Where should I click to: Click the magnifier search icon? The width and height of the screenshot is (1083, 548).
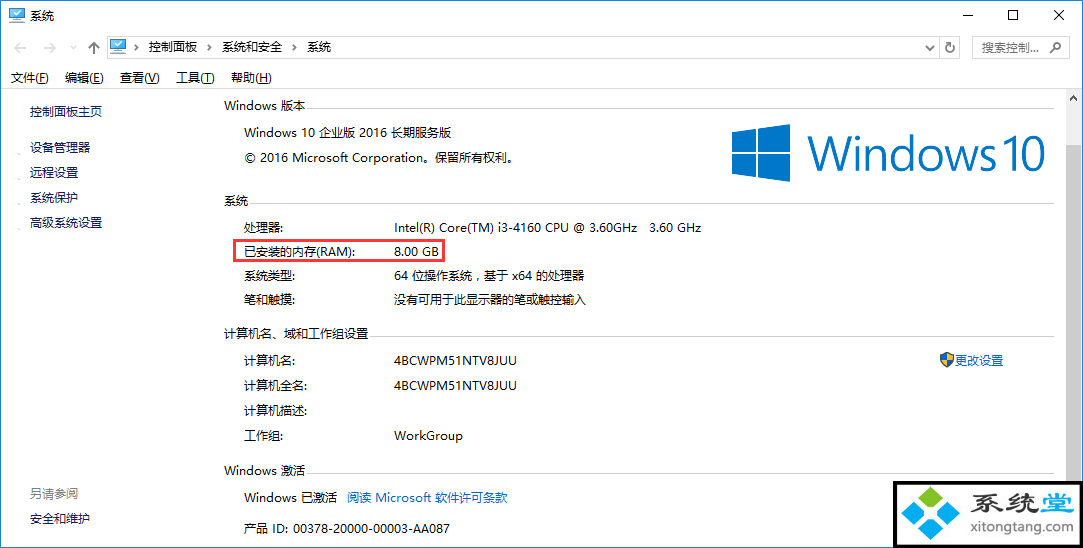(x=1055, y=48)
